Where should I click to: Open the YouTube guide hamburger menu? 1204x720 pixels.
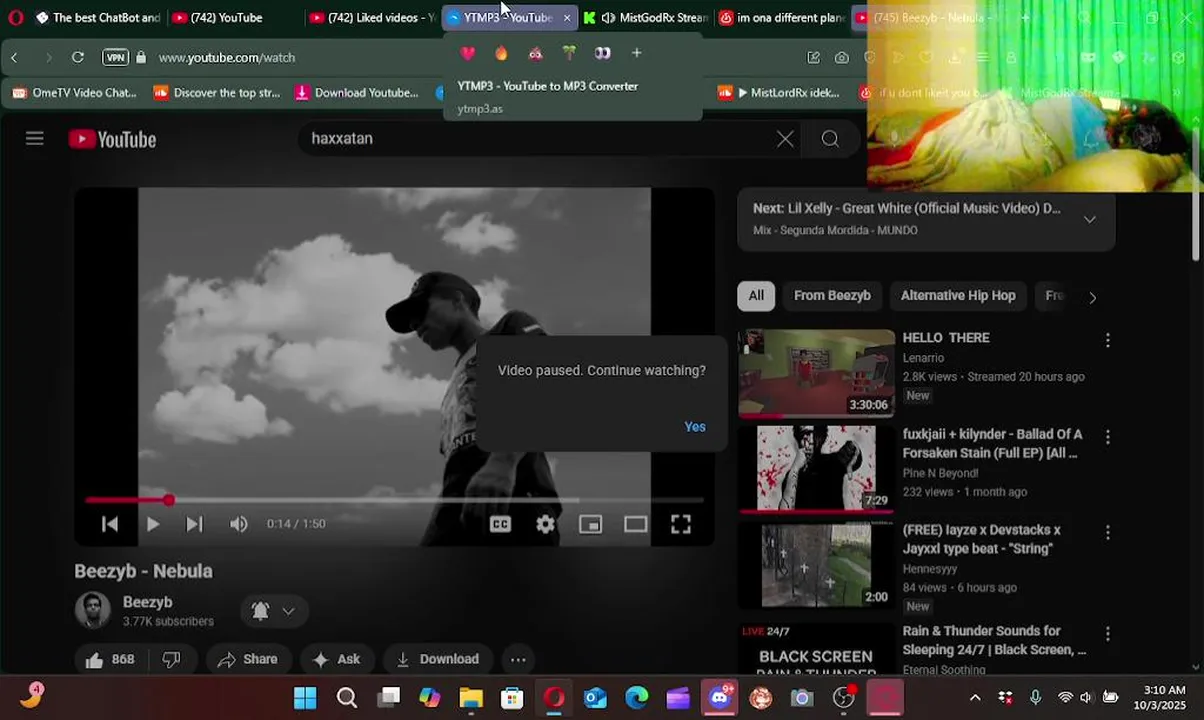pos(35,138)
